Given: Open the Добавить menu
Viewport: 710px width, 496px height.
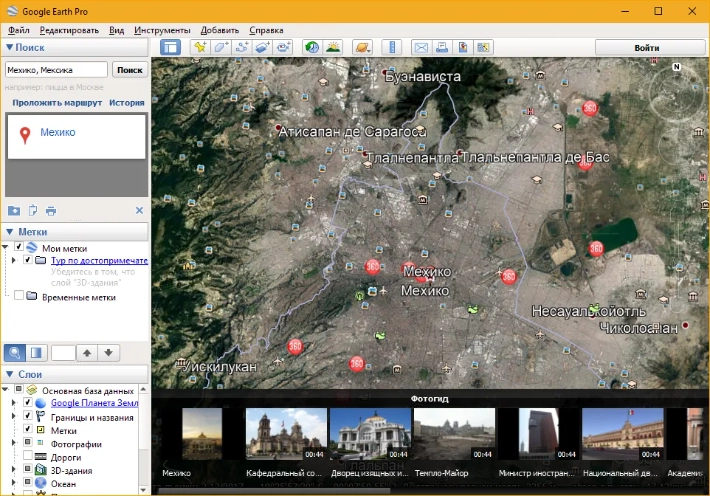Looking at the screenshot, I should point(220,30).
